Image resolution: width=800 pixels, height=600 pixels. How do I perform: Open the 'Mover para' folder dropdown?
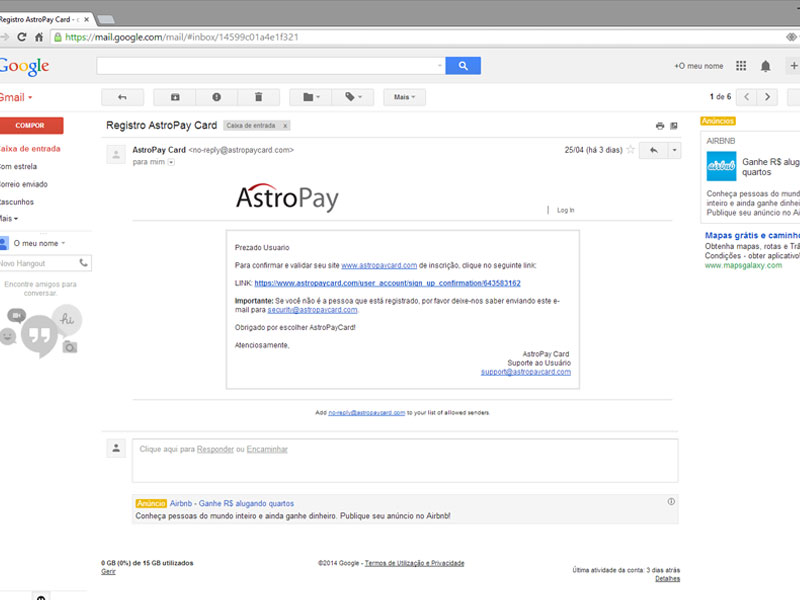click(311, 97)
